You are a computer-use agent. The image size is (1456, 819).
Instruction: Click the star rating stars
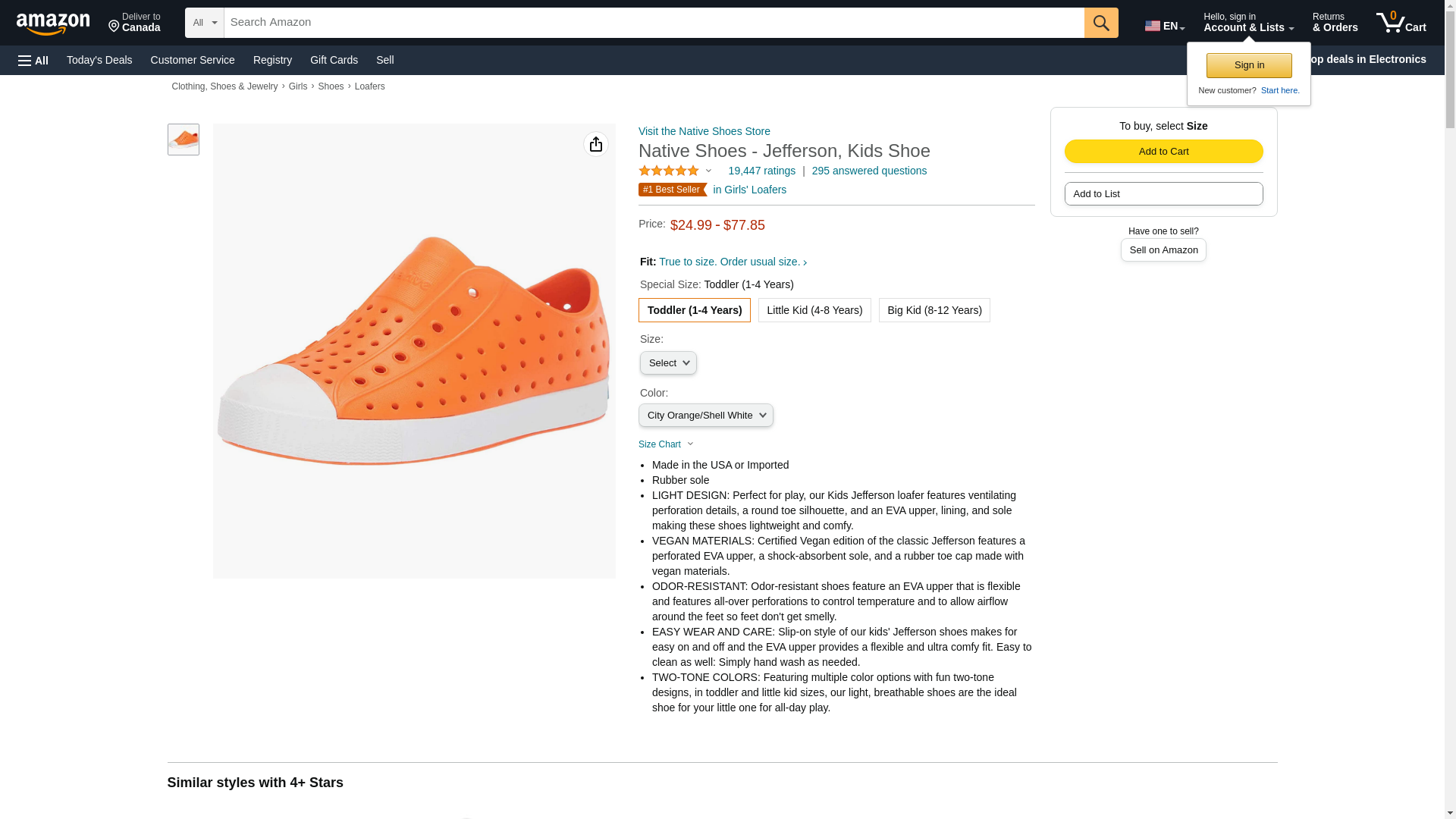[669, 171]
